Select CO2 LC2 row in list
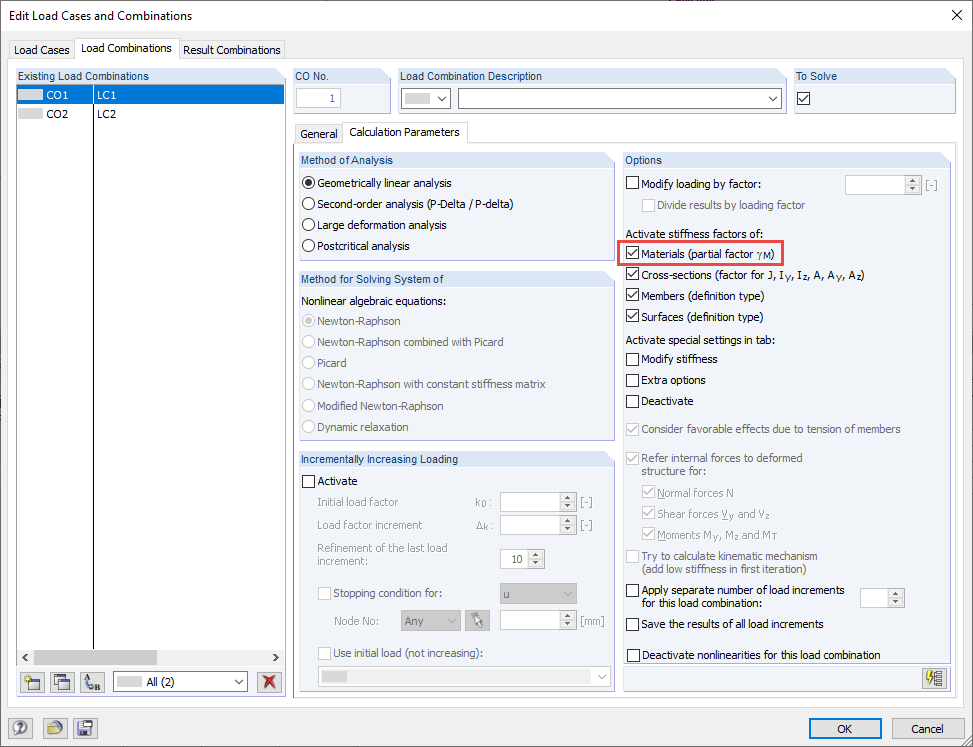The image size is (973, 747). 150,114
